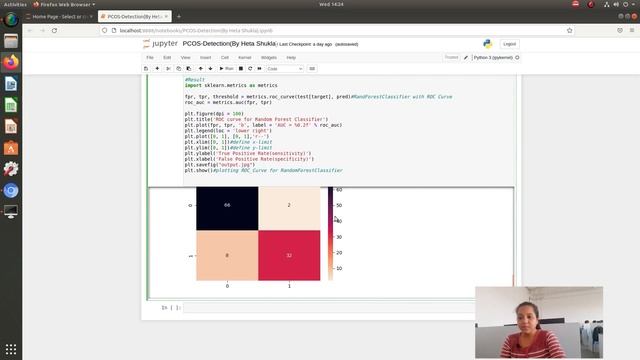640x360 pixels.
Task: Click the clock in the top bar
Action: (x=331, y=4)
